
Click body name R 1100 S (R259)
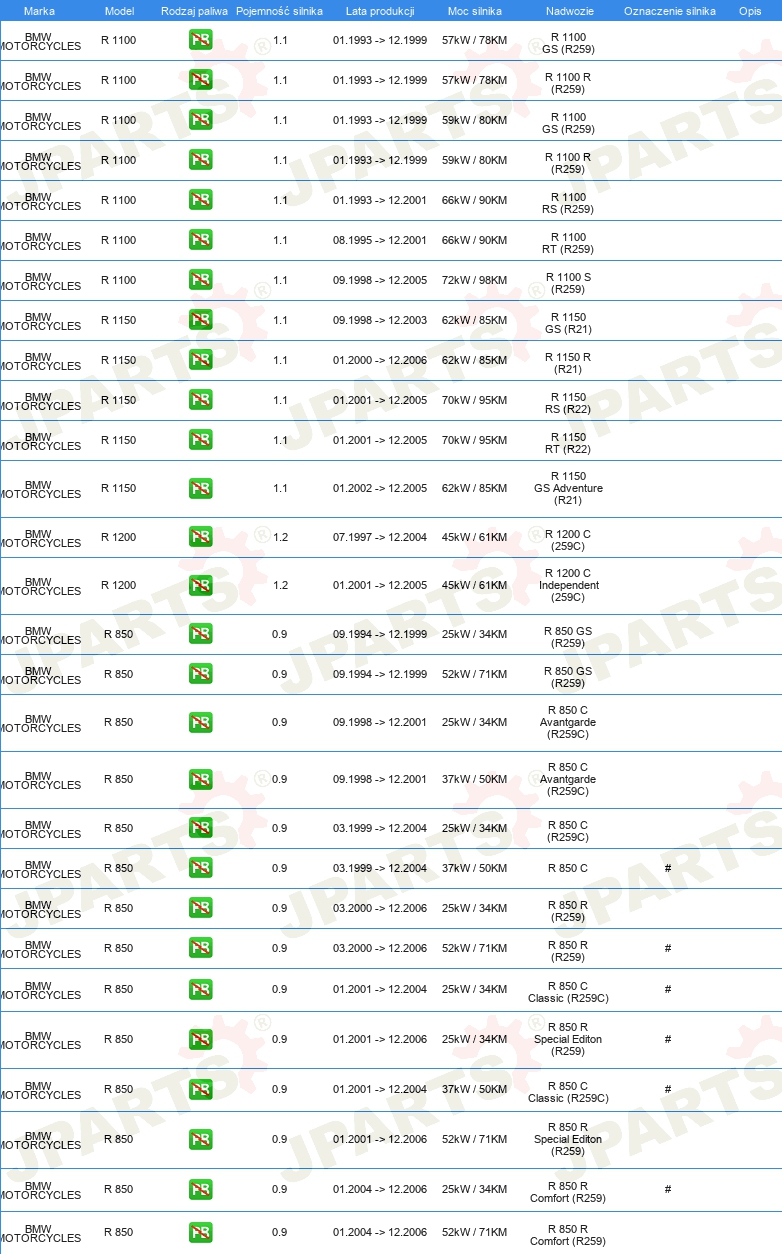[x=568, y=283]
